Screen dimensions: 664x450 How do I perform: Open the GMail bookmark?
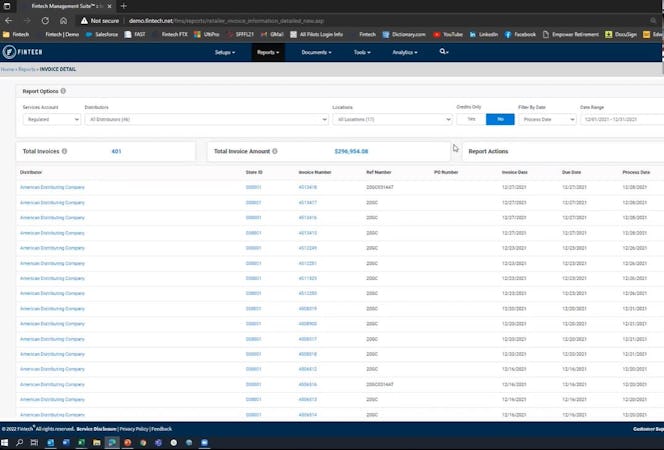272,34
